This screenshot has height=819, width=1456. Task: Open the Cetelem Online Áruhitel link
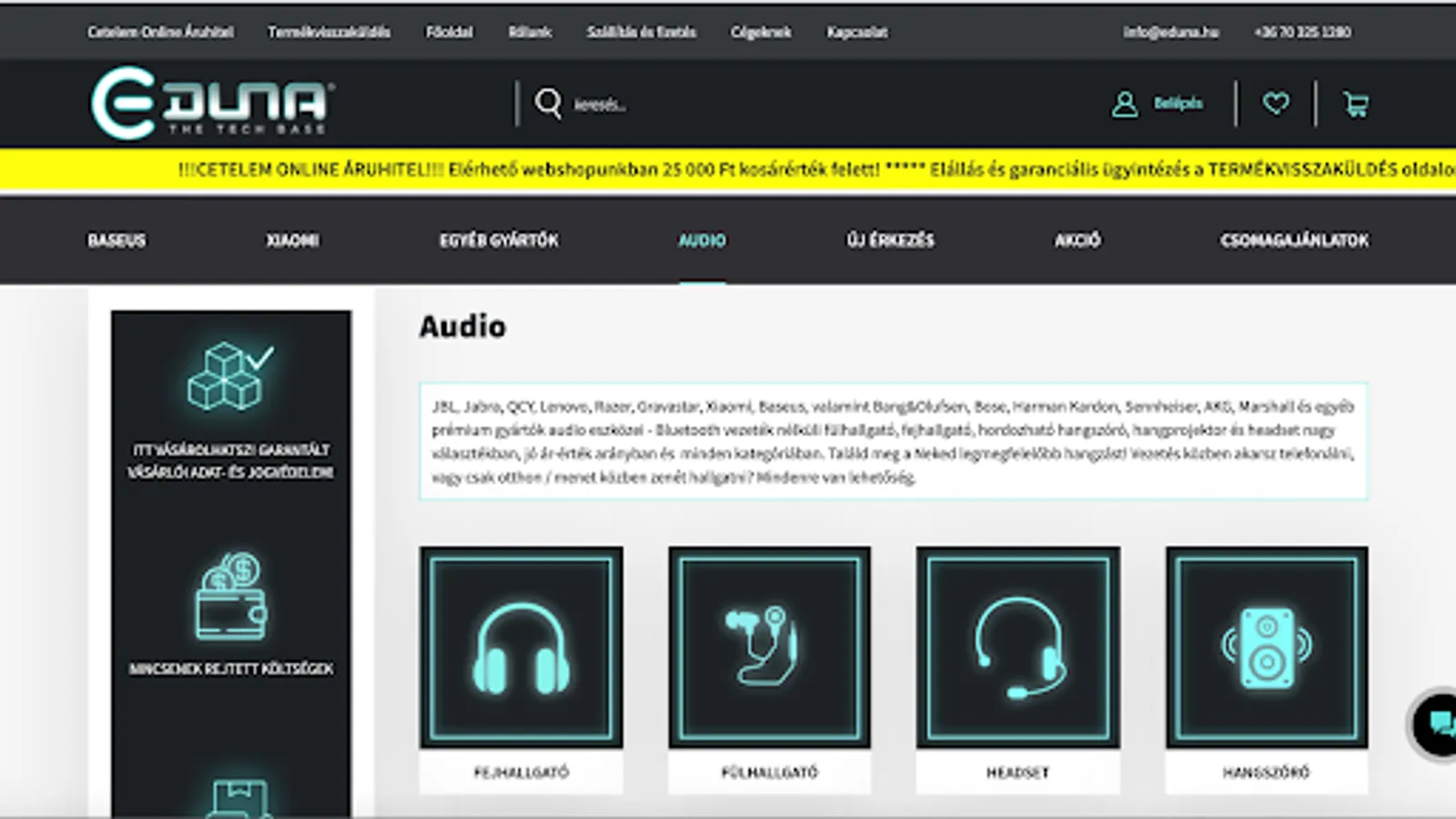tap(160, 32)
